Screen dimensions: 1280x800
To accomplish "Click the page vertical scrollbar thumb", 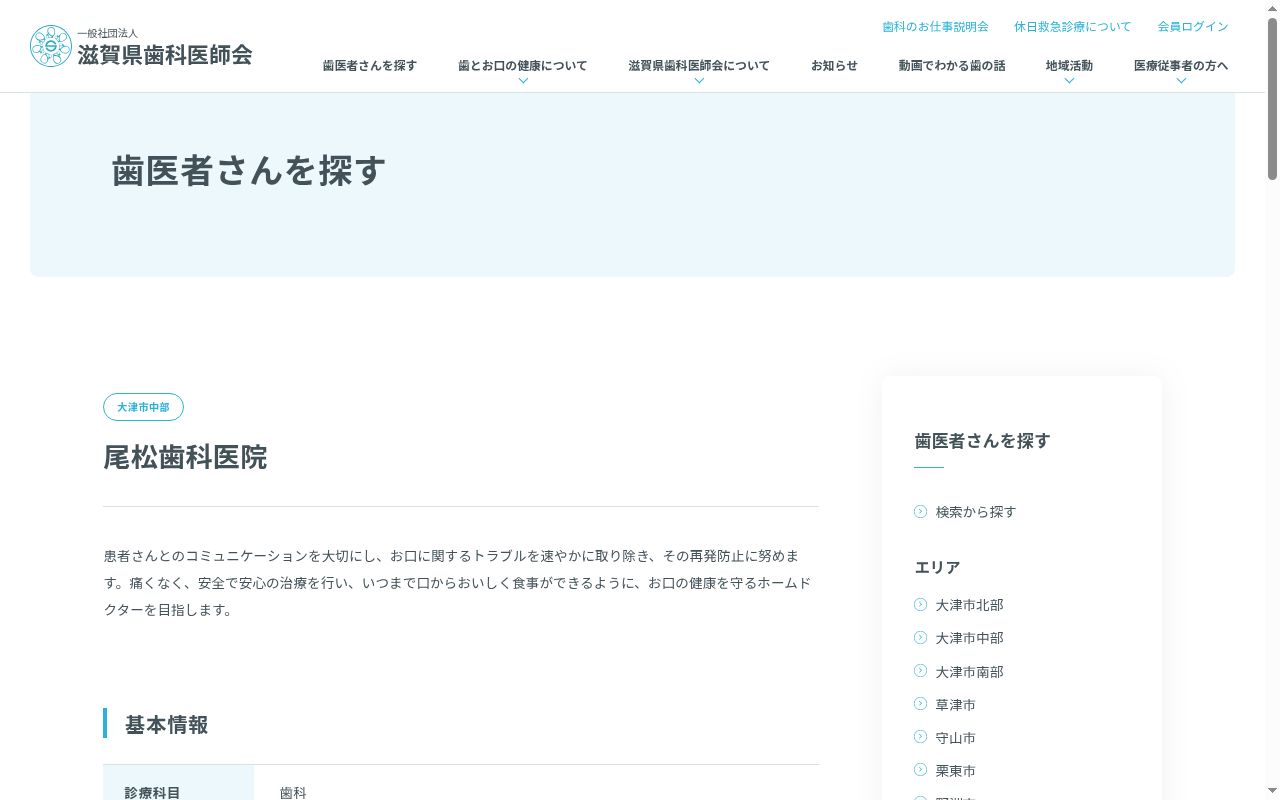I will (x=1272, y=98).
